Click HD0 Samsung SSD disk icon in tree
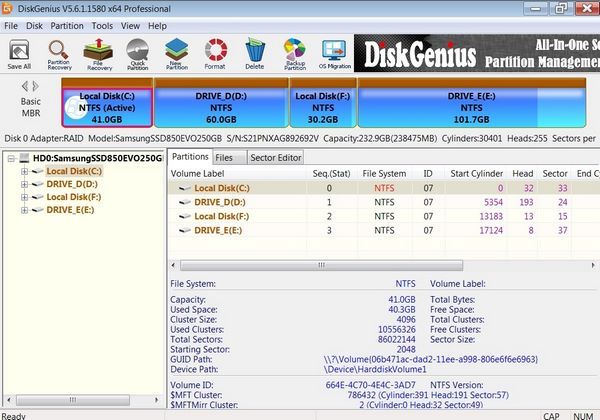 click(24, 158)
